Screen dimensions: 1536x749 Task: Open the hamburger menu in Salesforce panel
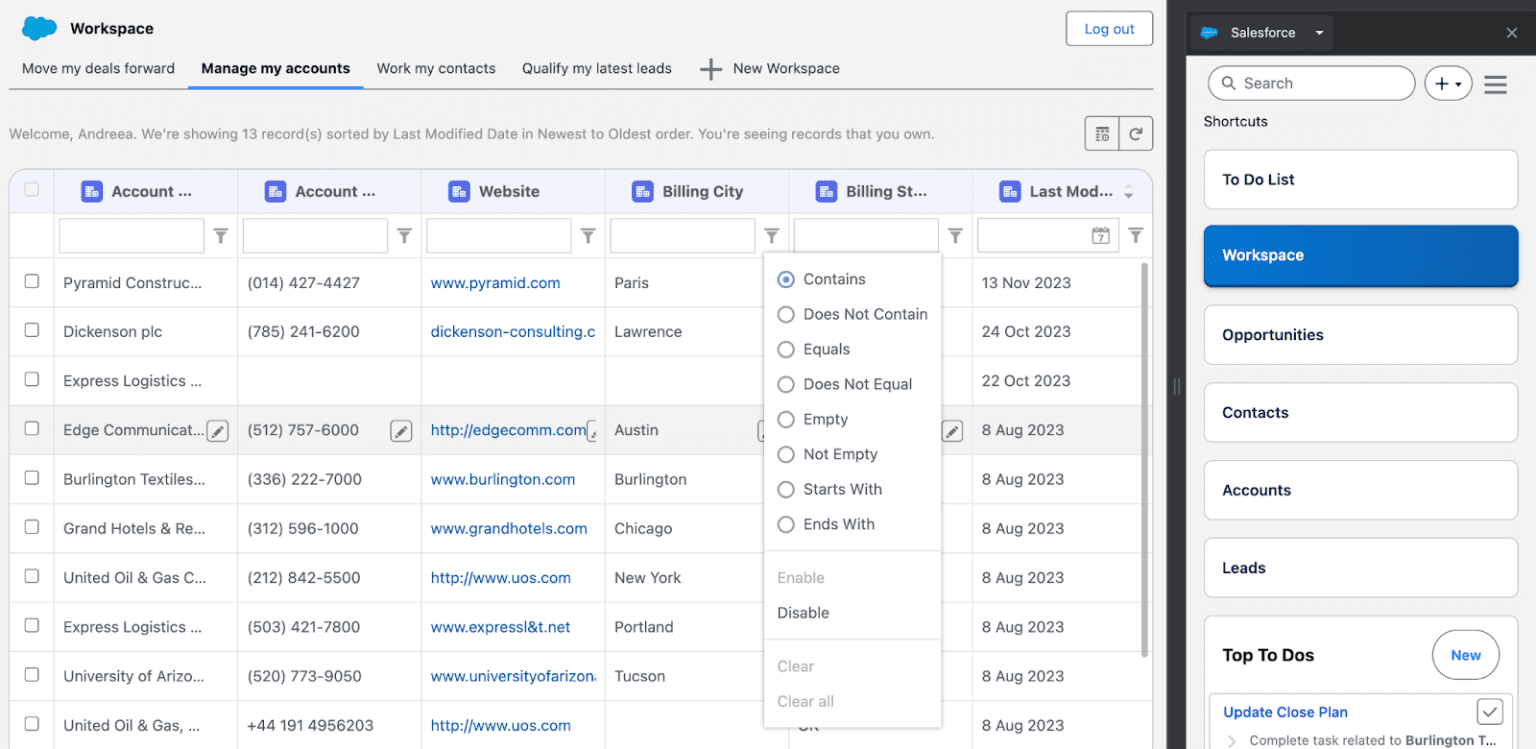tap(1495, 84)
